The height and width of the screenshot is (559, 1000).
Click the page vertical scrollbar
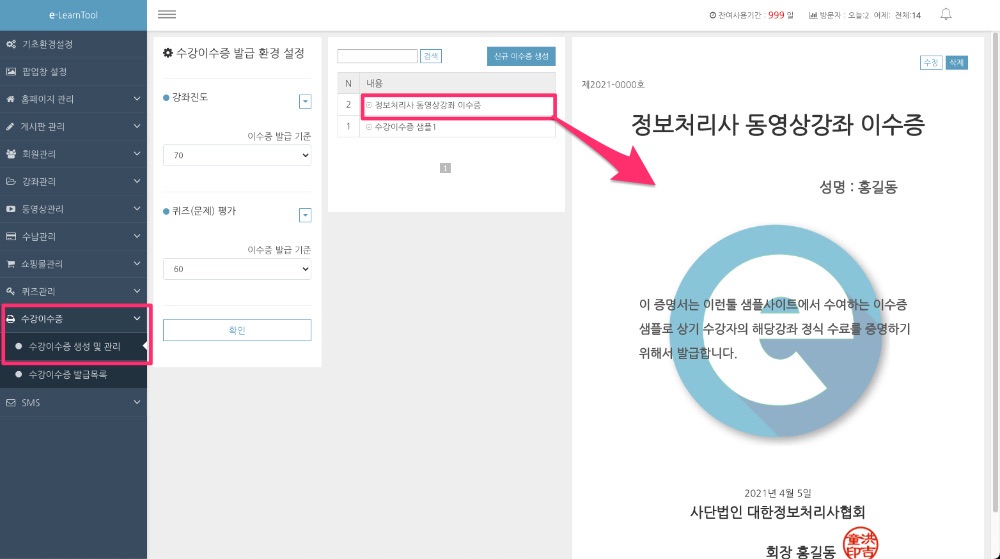pos(996,274)
